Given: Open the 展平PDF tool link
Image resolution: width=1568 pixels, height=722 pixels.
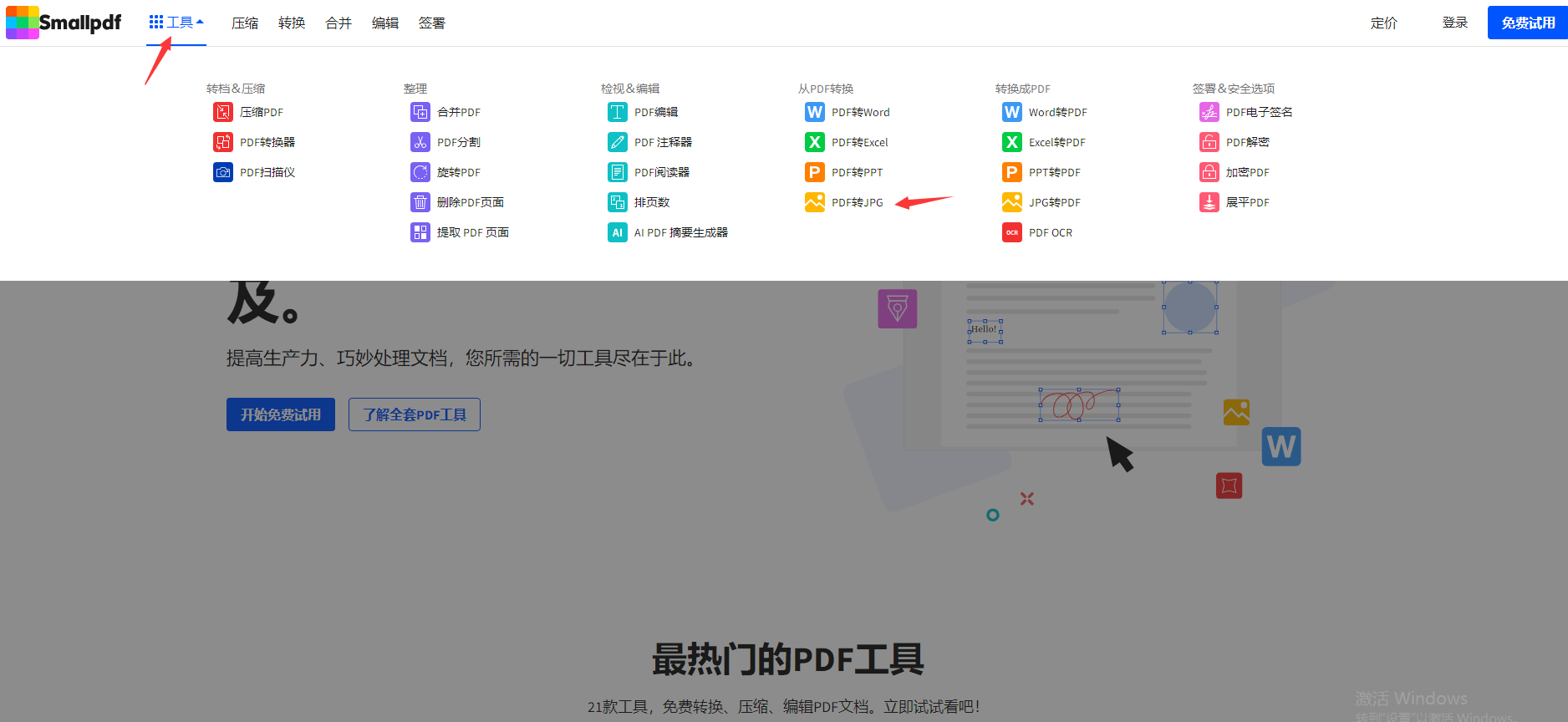Looking at the screenshot, I should 1248,202.
